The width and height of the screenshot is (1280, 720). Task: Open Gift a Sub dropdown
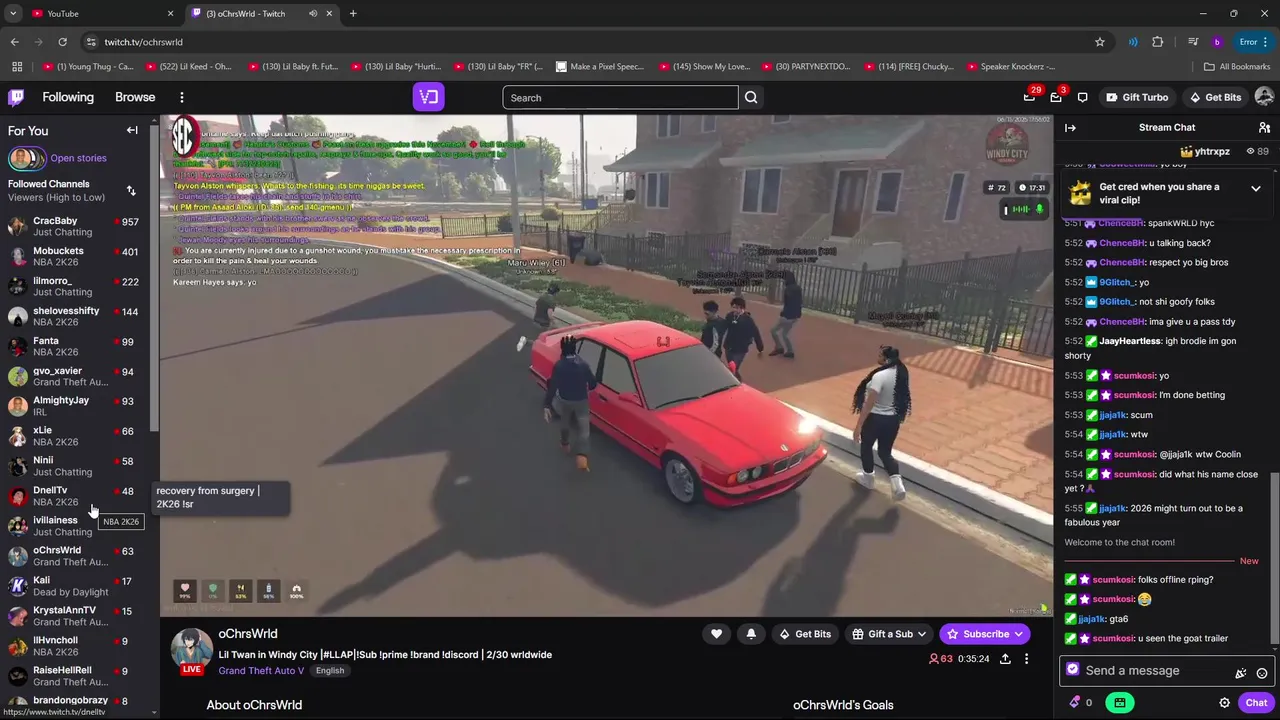pos(888,634)
